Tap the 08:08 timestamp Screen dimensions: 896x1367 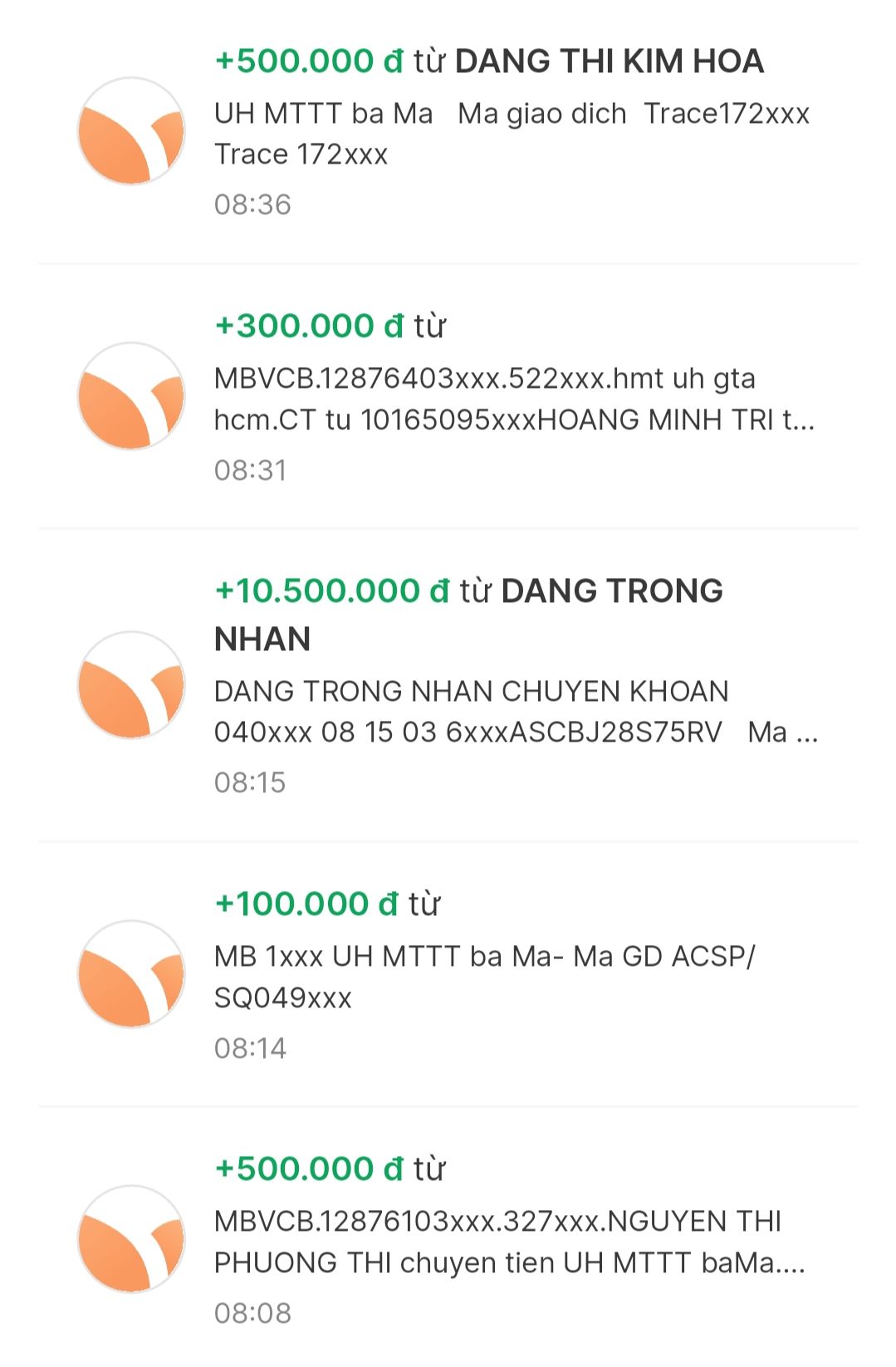coord(252,1313)
